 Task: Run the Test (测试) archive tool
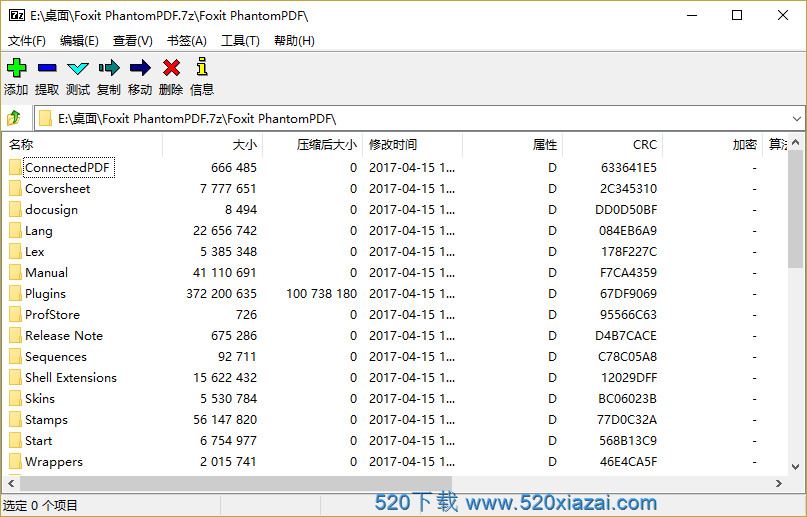78,68
